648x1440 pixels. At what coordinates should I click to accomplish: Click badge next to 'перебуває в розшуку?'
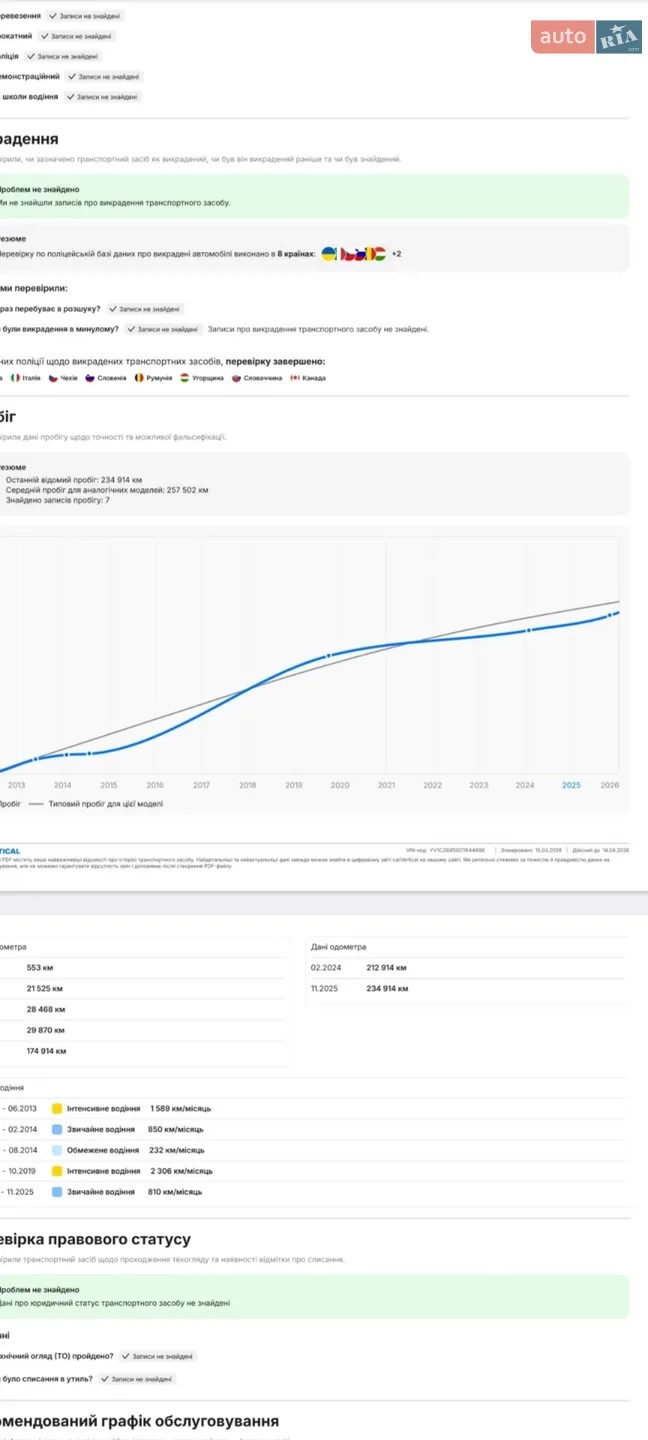coord(145,309)
